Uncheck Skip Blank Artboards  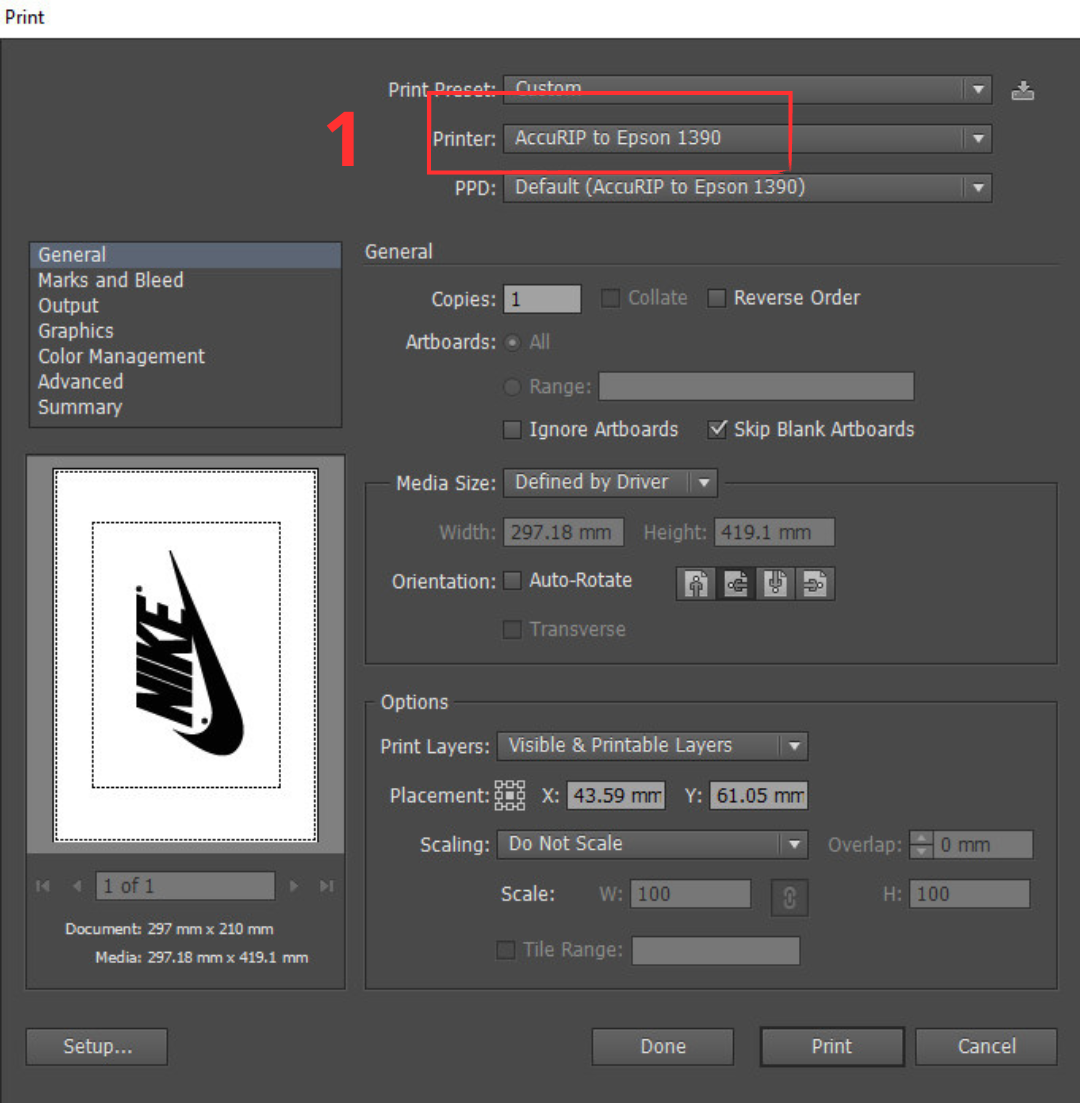tap(717, 429)
